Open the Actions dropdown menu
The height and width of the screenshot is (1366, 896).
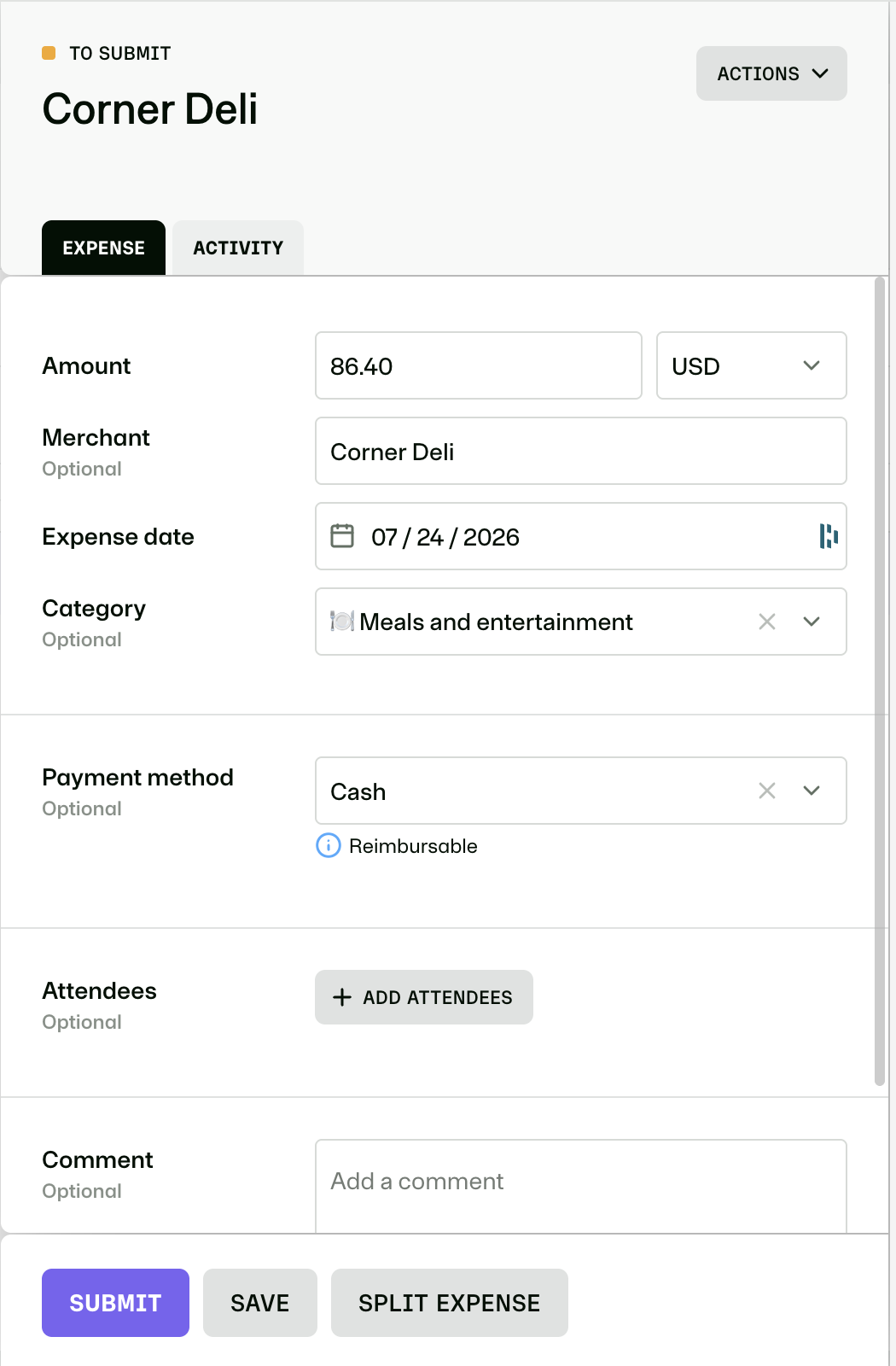tap(771, 73)
